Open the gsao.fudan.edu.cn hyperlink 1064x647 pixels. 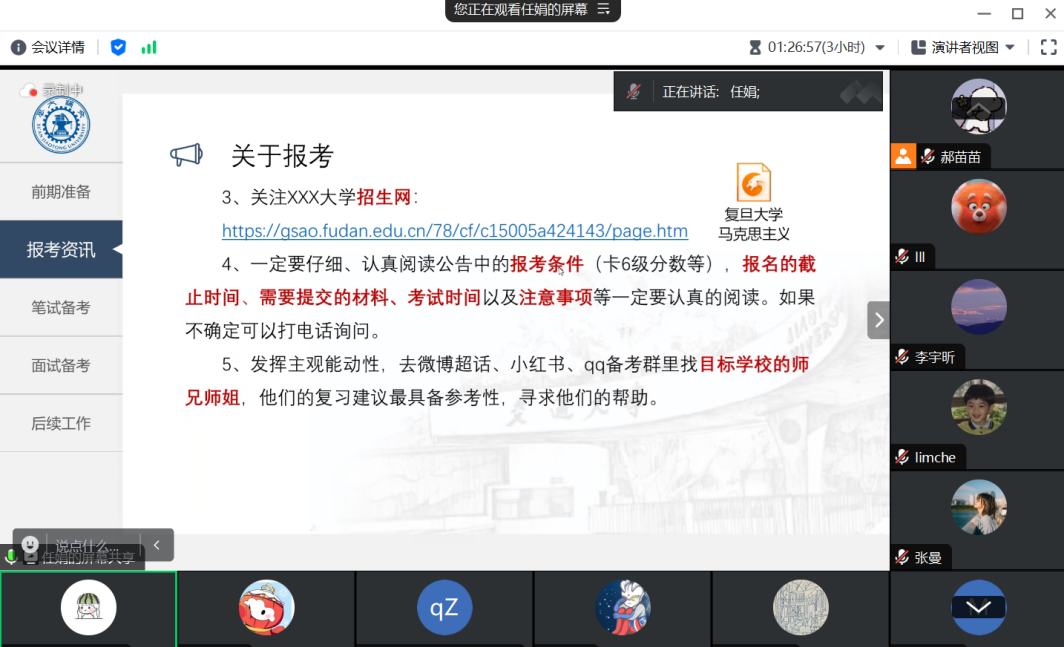point(454,231)
